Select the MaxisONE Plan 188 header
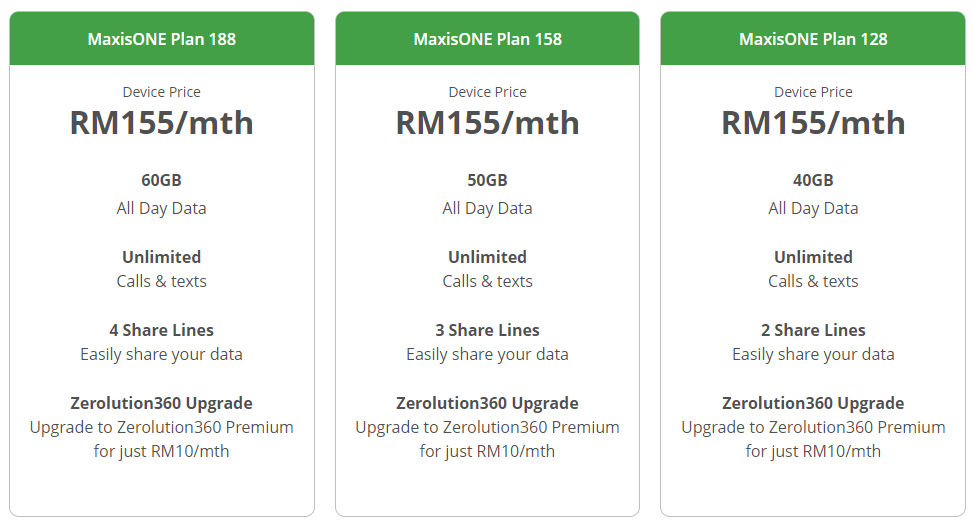Image resolution: width=974 pixels, height=526 pixels. pos(162,39)
